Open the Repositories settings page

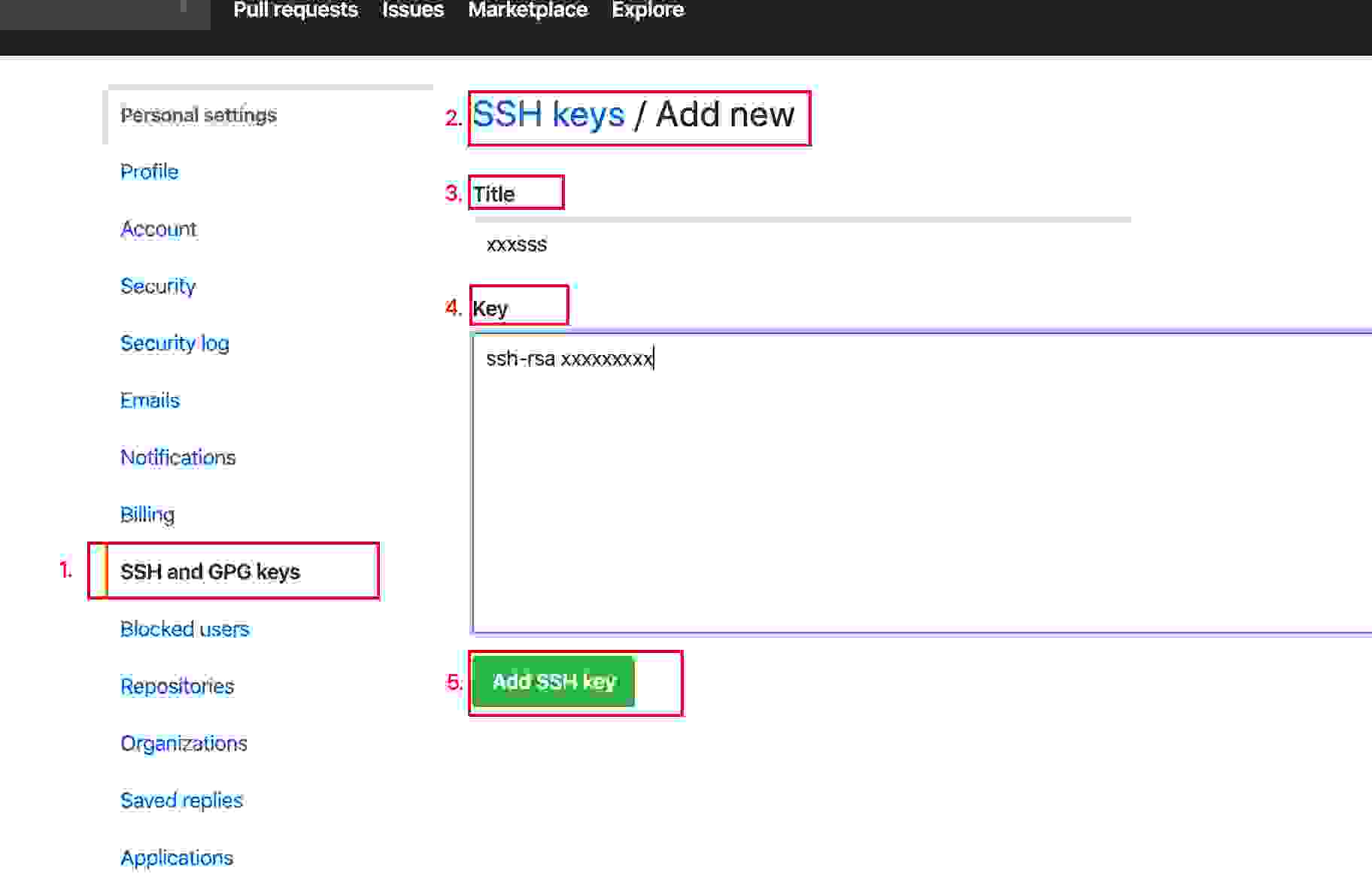pyautogui.click(x=177, y=686)
